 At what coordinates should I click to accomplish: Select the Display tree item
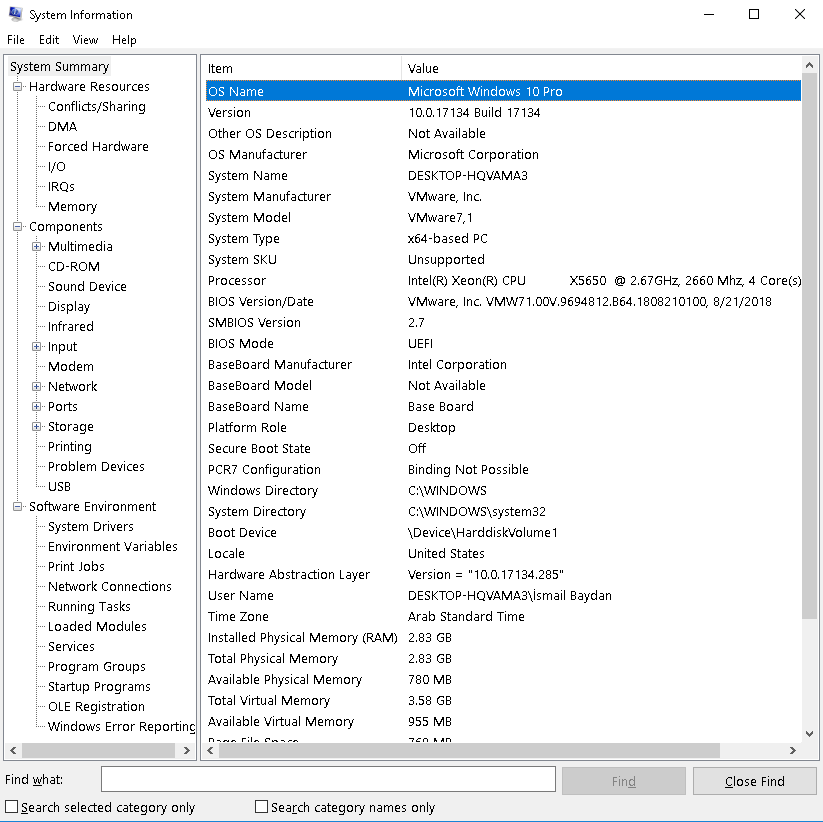pyautogui.click(x=69, y=306)
